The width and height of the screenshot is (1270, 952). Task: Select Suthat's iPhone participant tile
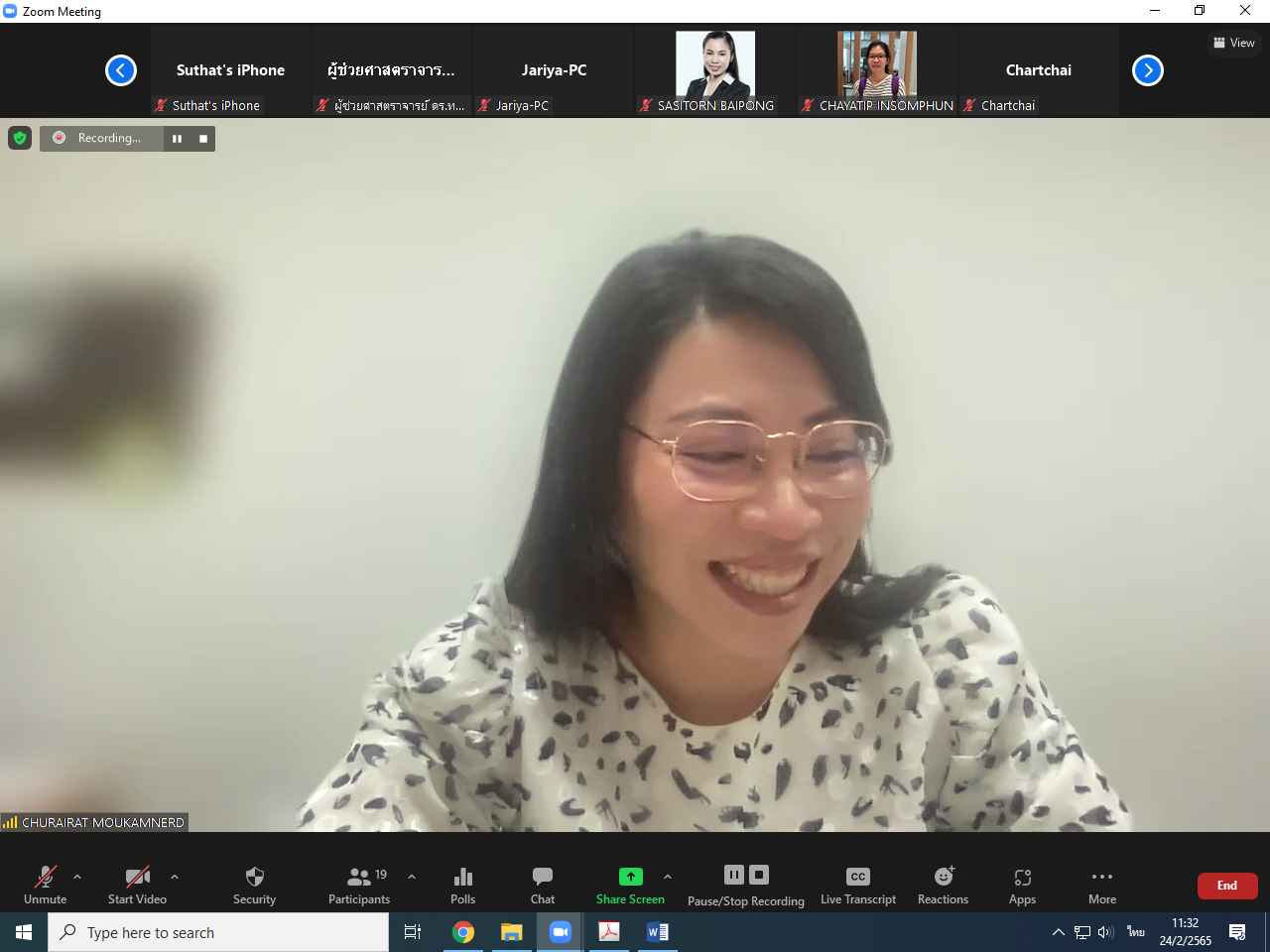point(230,70)
